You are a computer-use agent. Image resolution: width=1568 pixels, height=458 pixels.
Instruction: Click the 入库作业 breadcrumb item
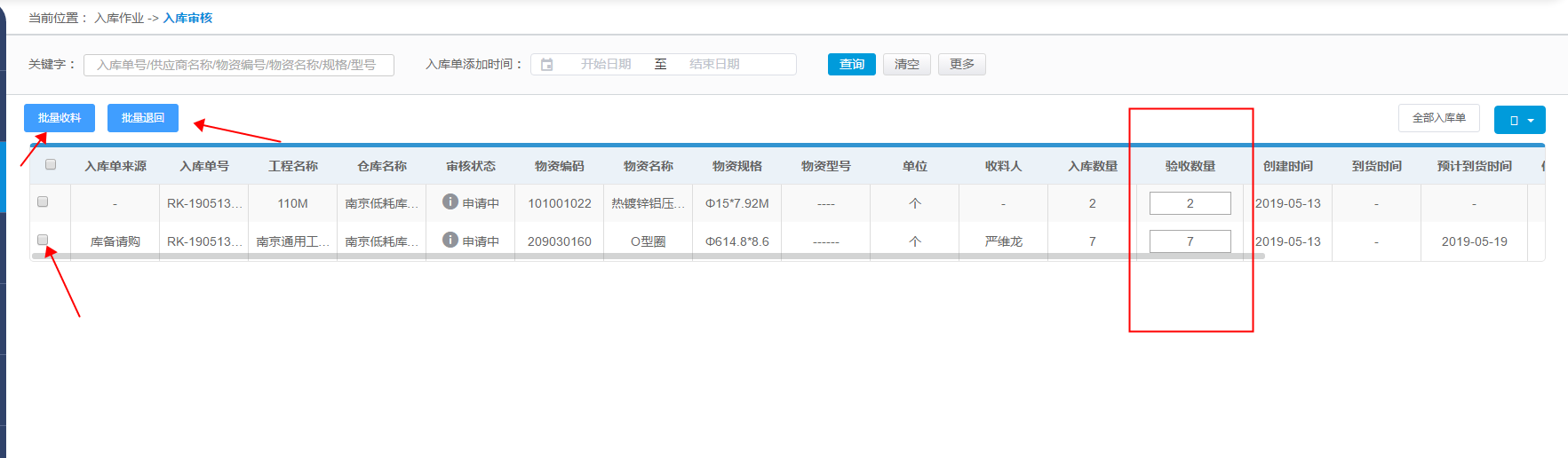point(119,18)
